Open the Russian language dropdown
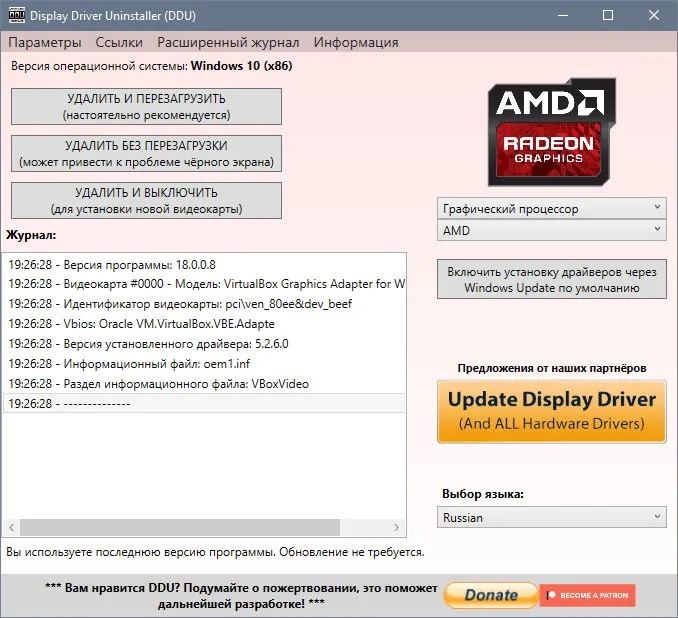This screenshot has width=678, height=618. point(552,517)
